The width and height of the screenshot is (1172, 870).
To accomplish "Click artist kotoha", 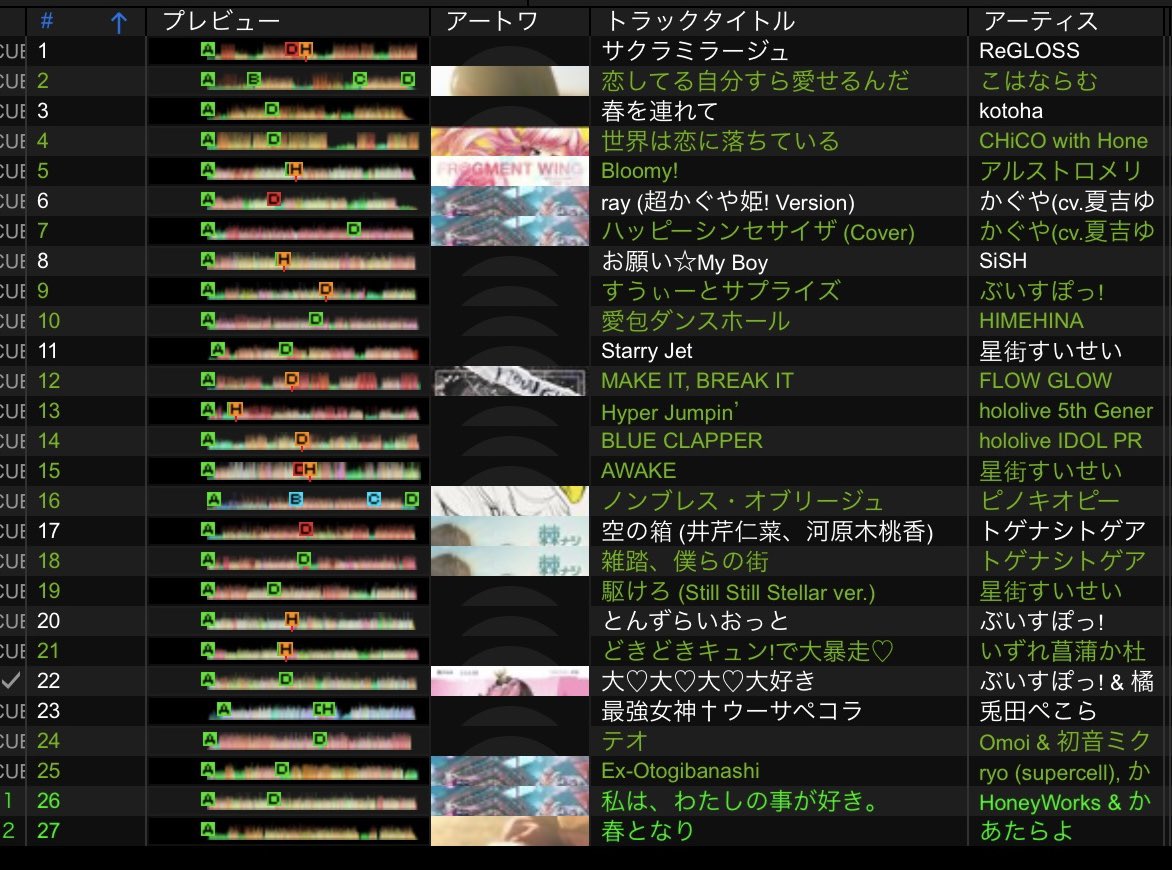I will (x=1011, y=111).
